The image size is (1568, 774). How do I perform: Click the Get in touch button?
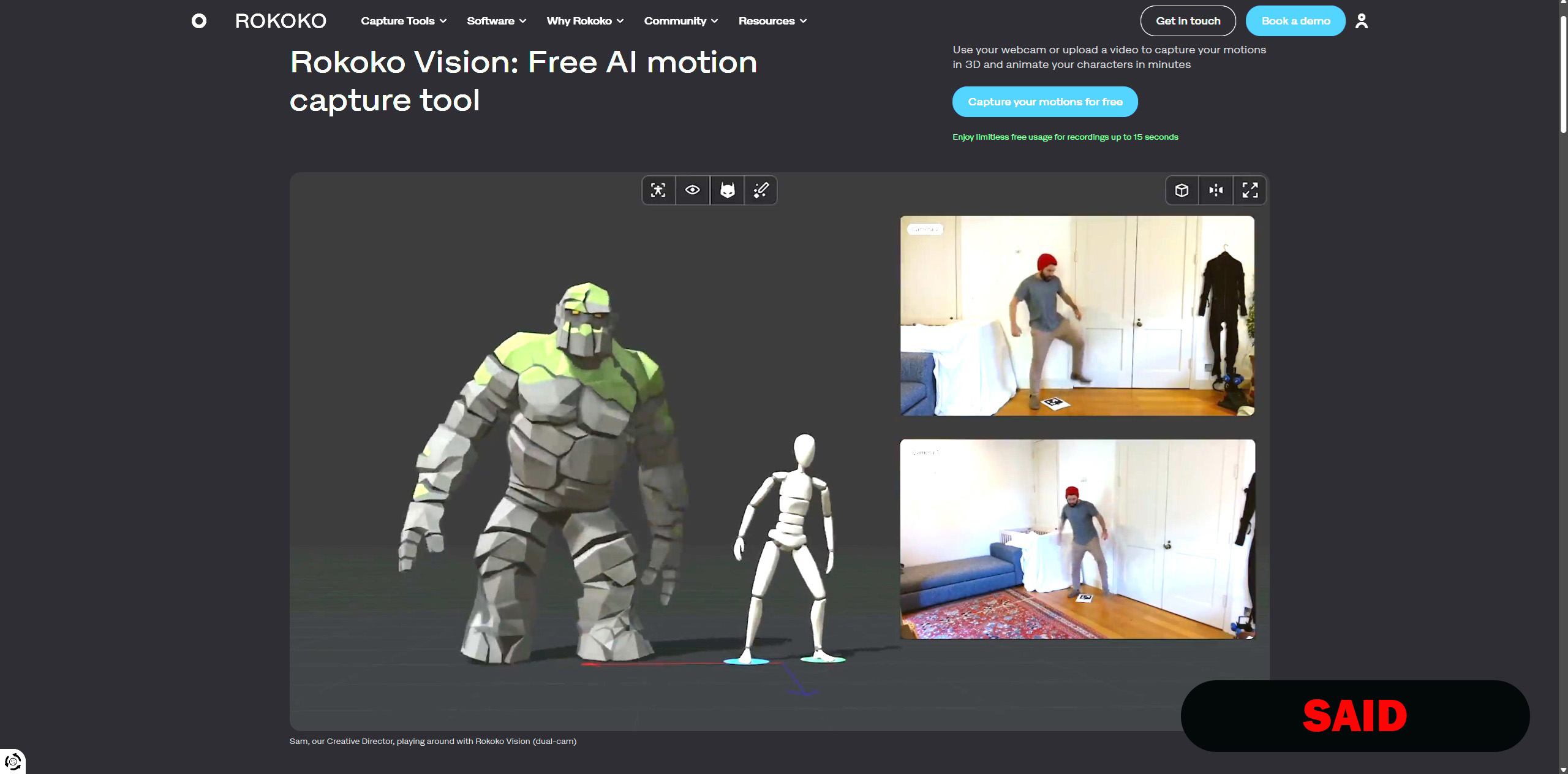pyautogui.click(x=1188, y=21)
